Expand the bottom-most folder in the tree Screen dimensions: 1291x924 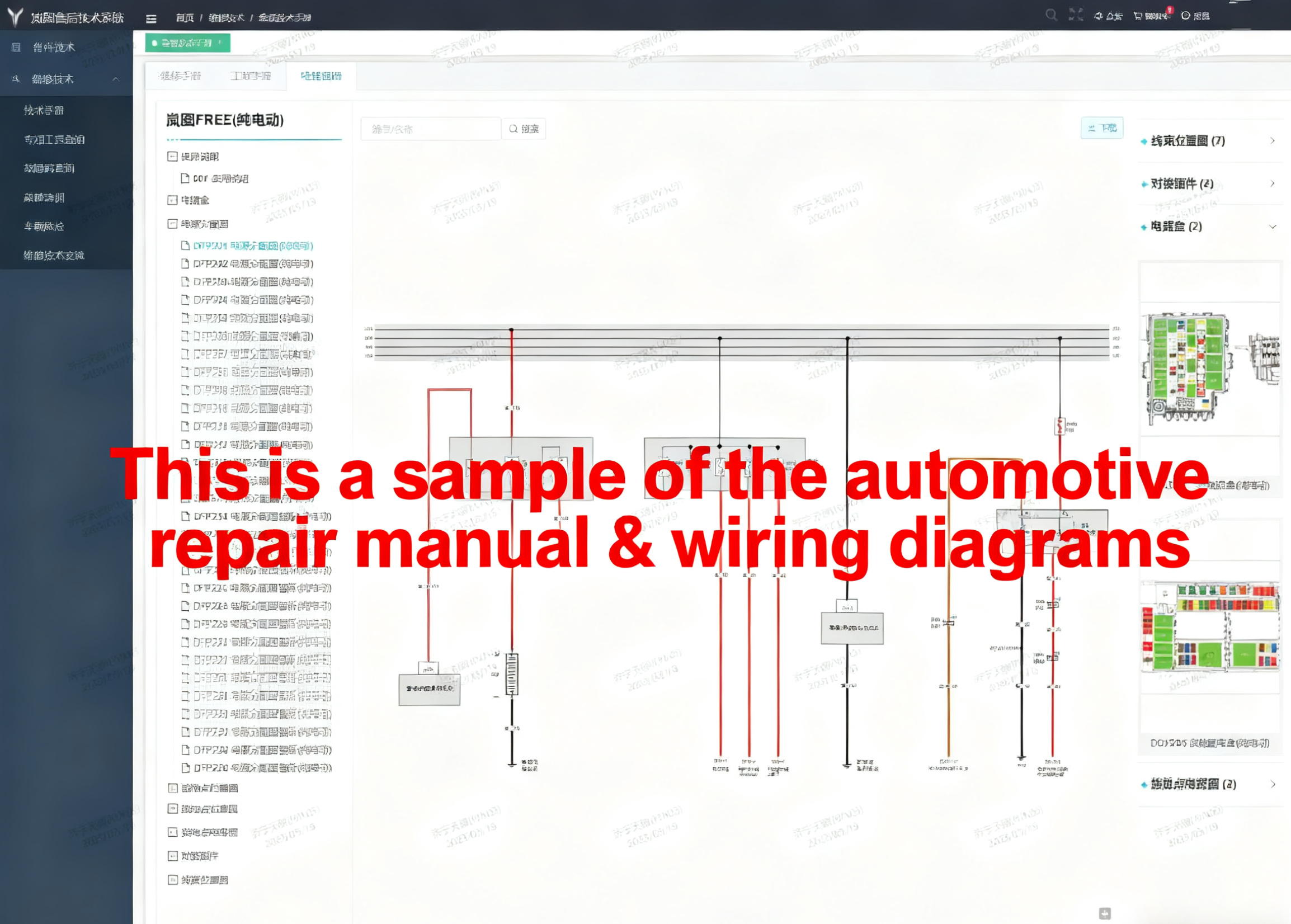click(172, 880)
